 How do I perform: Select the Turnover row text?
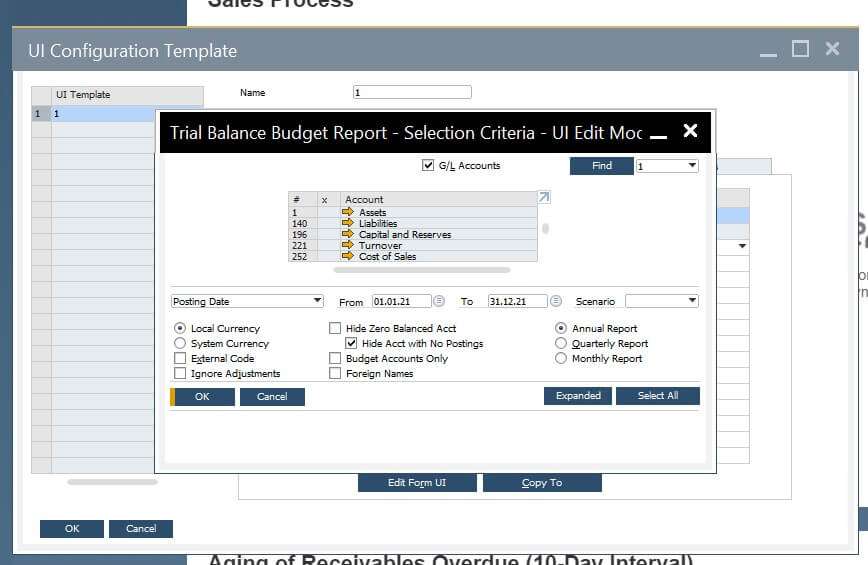click(380, 246)
